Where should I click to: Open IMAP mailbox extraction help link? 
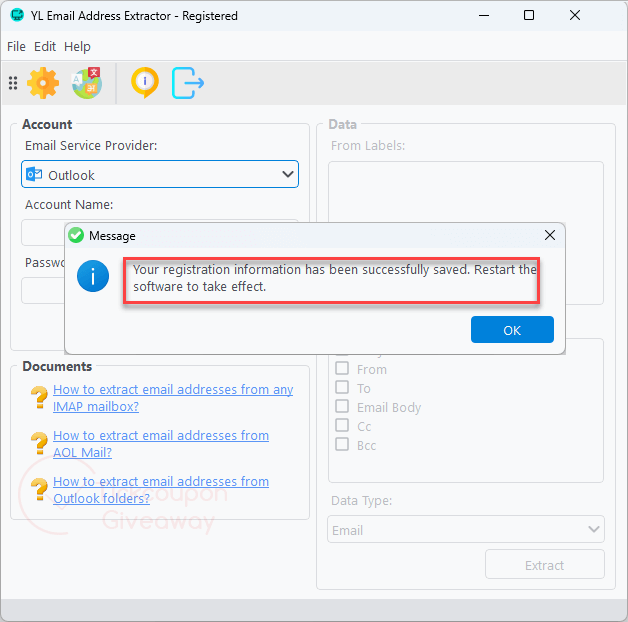[173, 398]
